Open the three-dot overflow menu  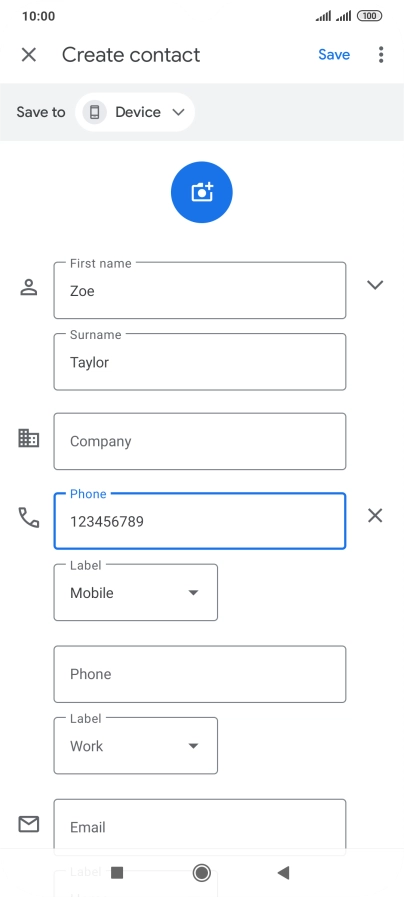(x=381, y=55)
